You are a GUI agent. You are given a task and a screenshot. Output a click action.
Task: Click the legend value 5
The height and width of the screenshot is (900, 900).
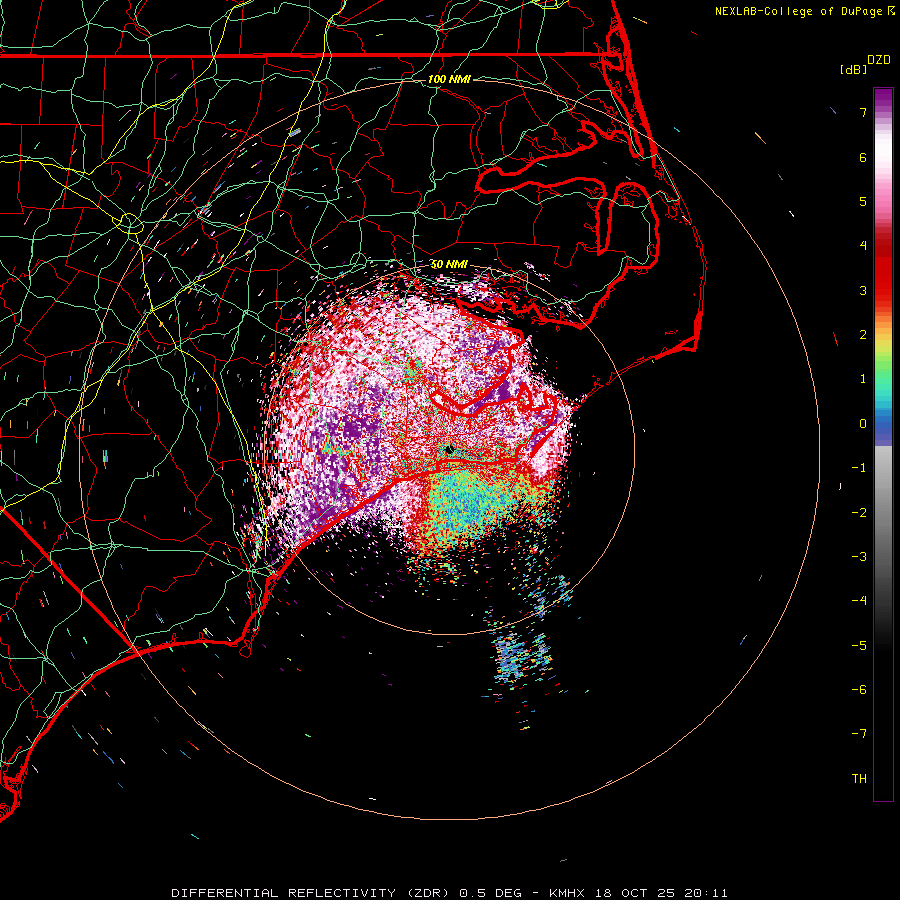coord(863,201)
